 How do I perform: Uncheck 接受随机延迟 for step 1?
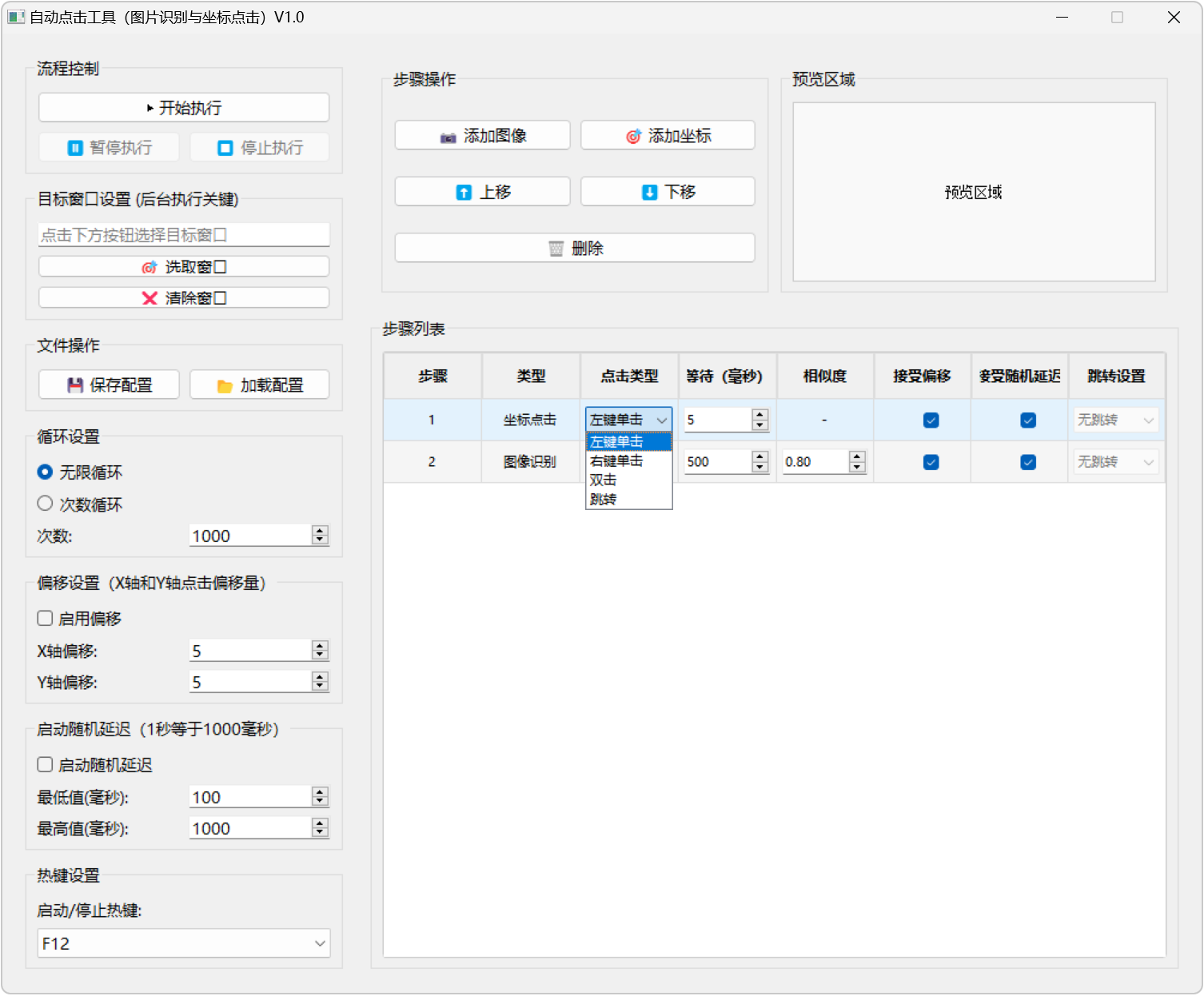pyautogui.click(x=1028, y=420)
